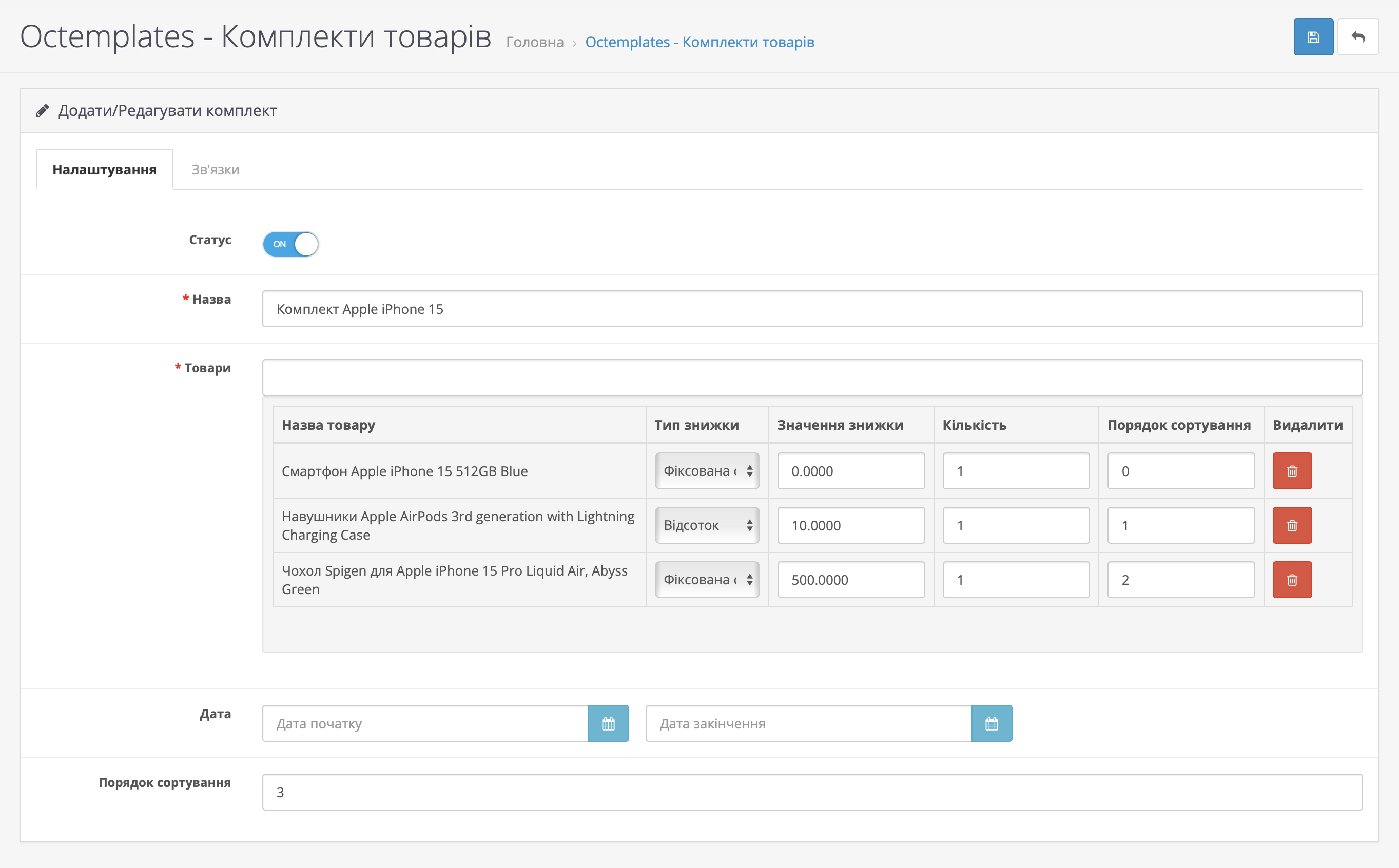The image size is (1399, 868).
Task: Click the AirPods discount value field 10.0000
Action: 850,525
